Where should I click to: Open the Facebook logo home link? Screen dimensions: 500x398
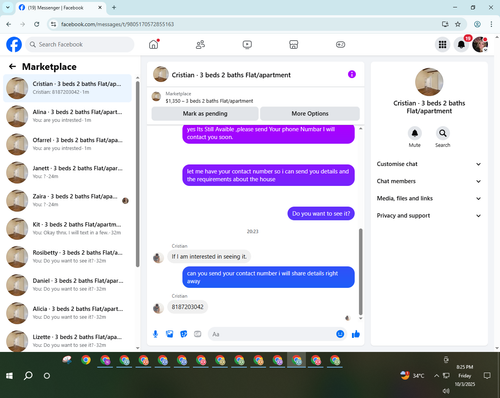[14, 44]
